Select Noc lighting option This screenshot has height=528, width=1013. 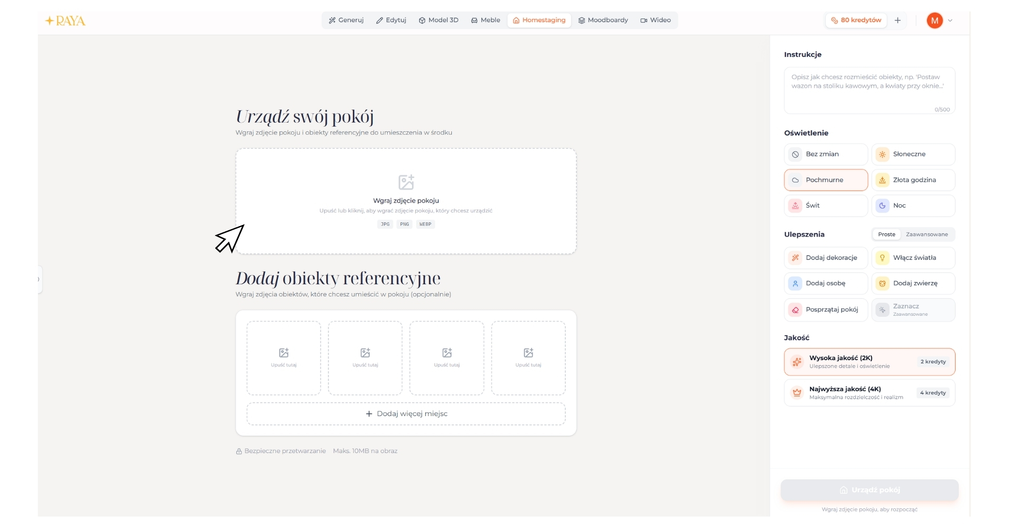pyautogui.click(x=913, y=206)
